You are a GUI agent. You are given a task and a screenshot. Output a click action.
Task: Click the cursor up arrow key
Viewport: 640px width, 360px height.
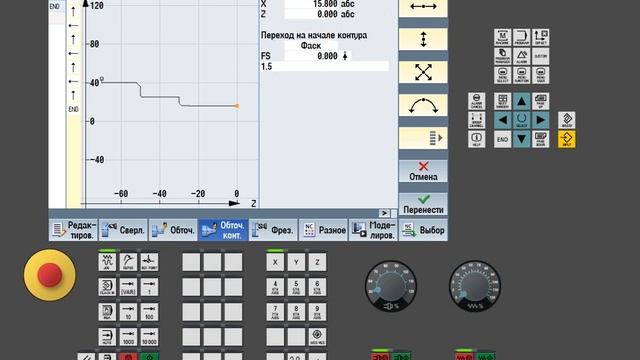521,101
